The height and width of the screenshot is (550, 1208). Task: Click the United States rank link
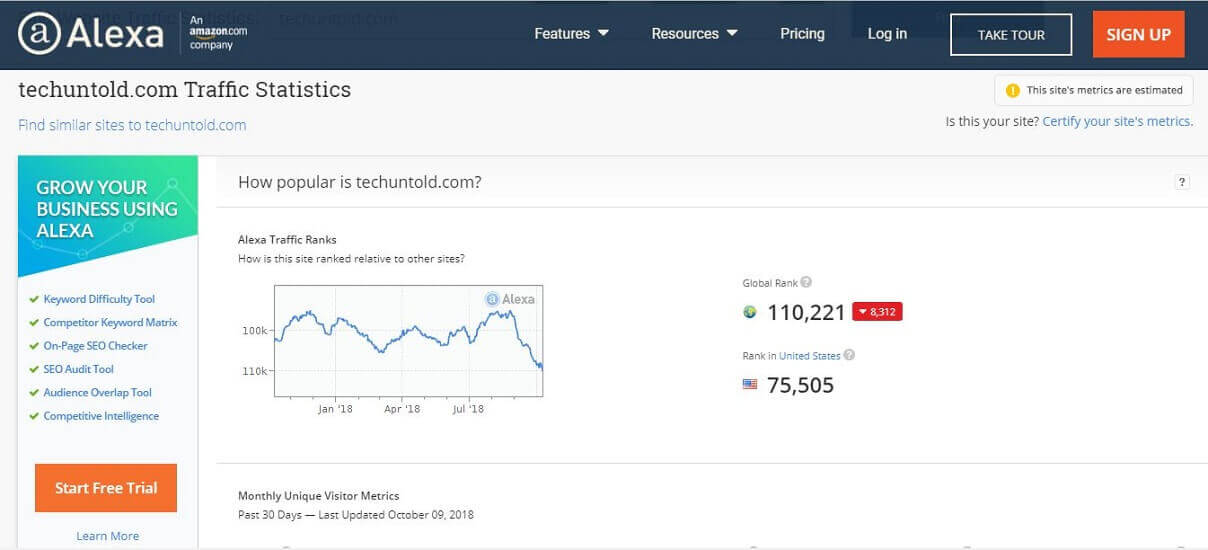click(x=809, y=356)
